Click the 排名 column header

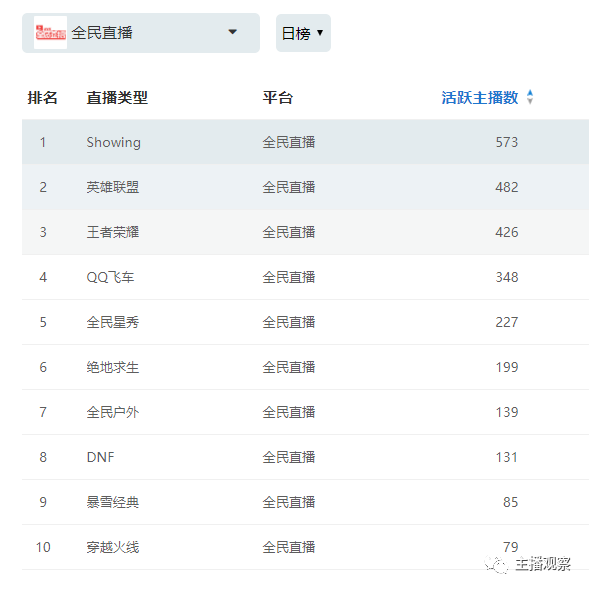[43, 98]
